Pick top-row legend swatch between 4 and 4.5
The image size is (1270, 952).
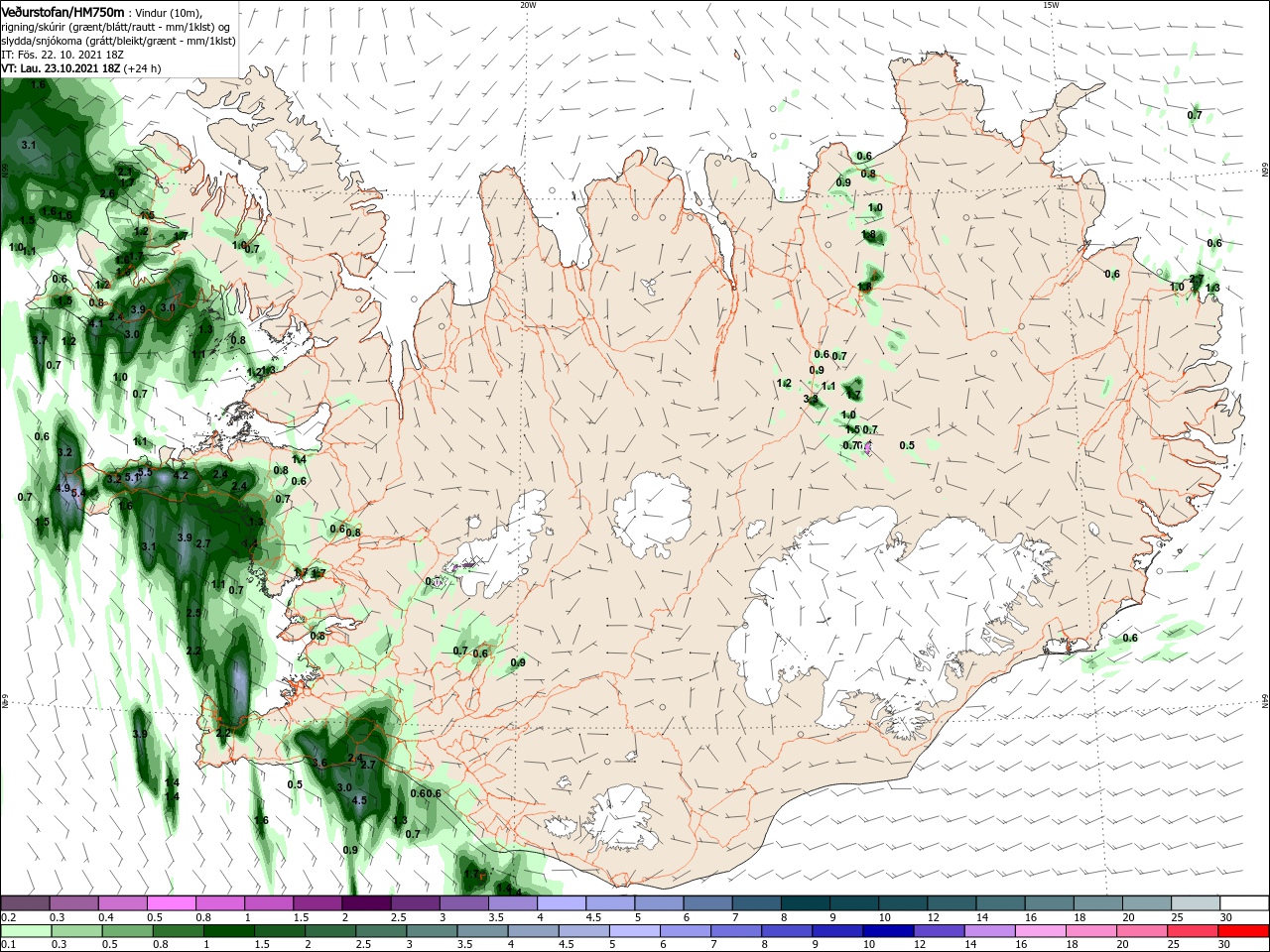point(562,903)
